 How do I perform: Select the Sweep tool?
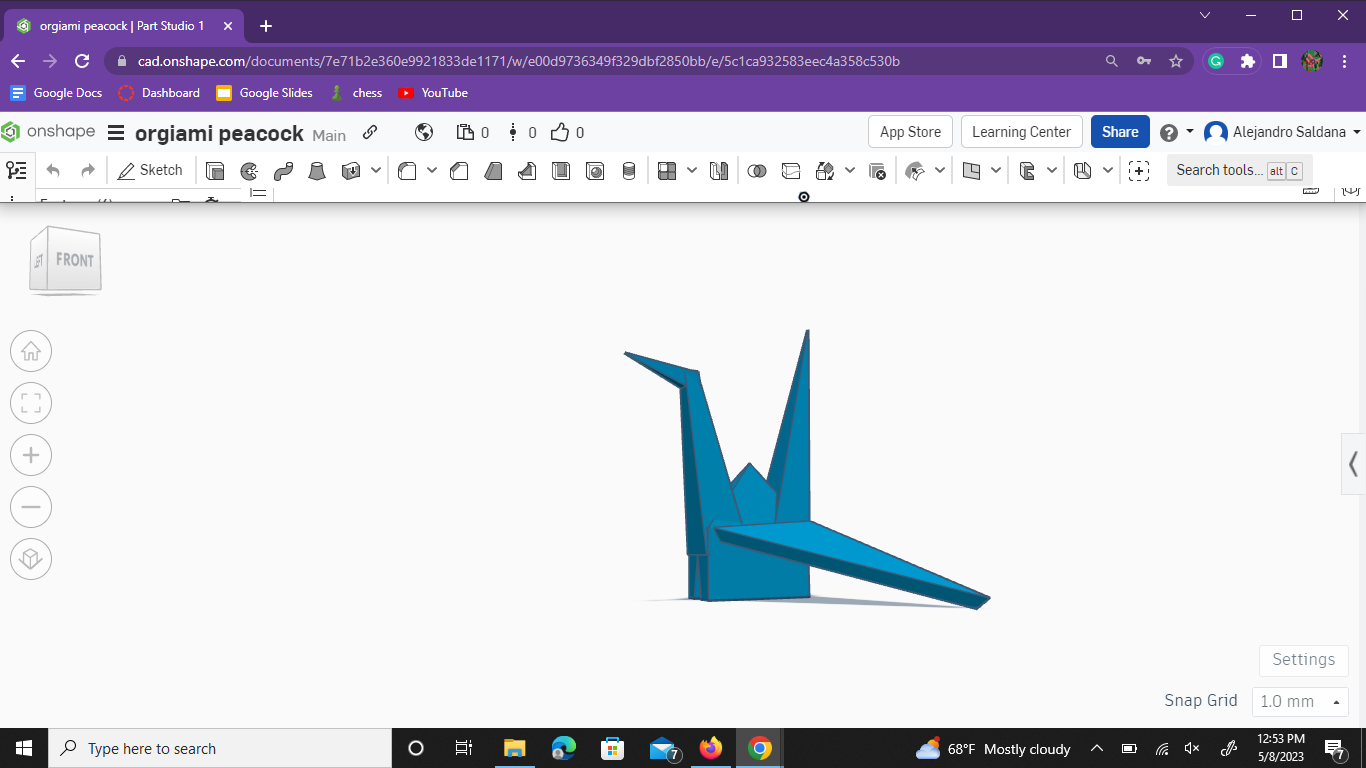point(284,170)
